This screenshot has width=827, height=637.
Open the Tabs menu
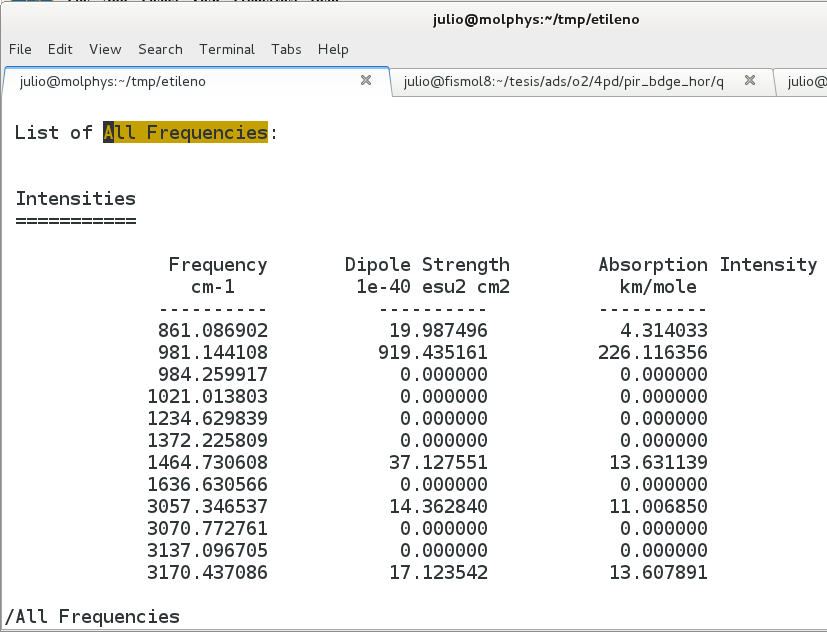(x=286, y=49)
